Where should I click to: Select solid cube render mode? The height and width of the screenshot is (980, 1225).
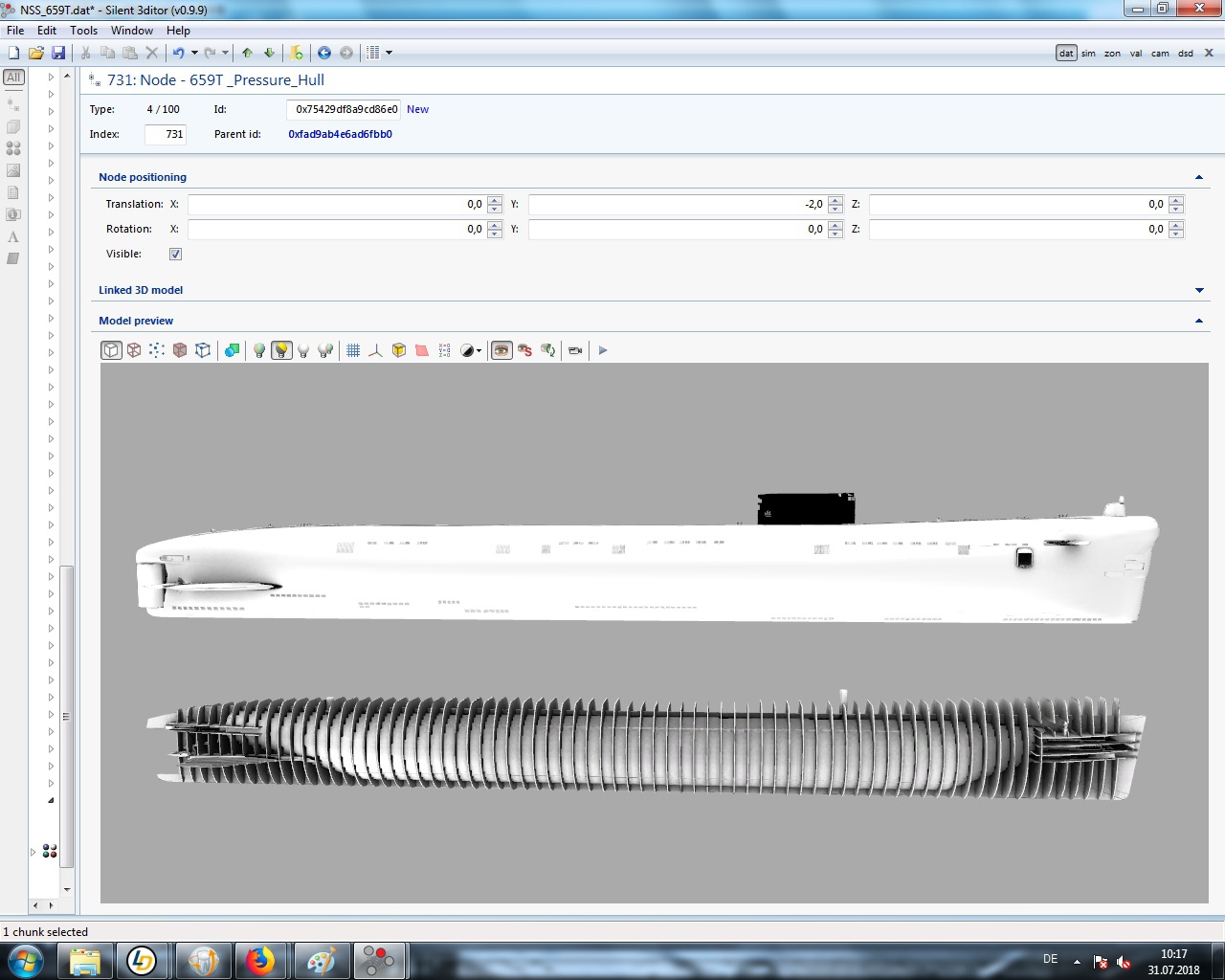coord(111,350)
